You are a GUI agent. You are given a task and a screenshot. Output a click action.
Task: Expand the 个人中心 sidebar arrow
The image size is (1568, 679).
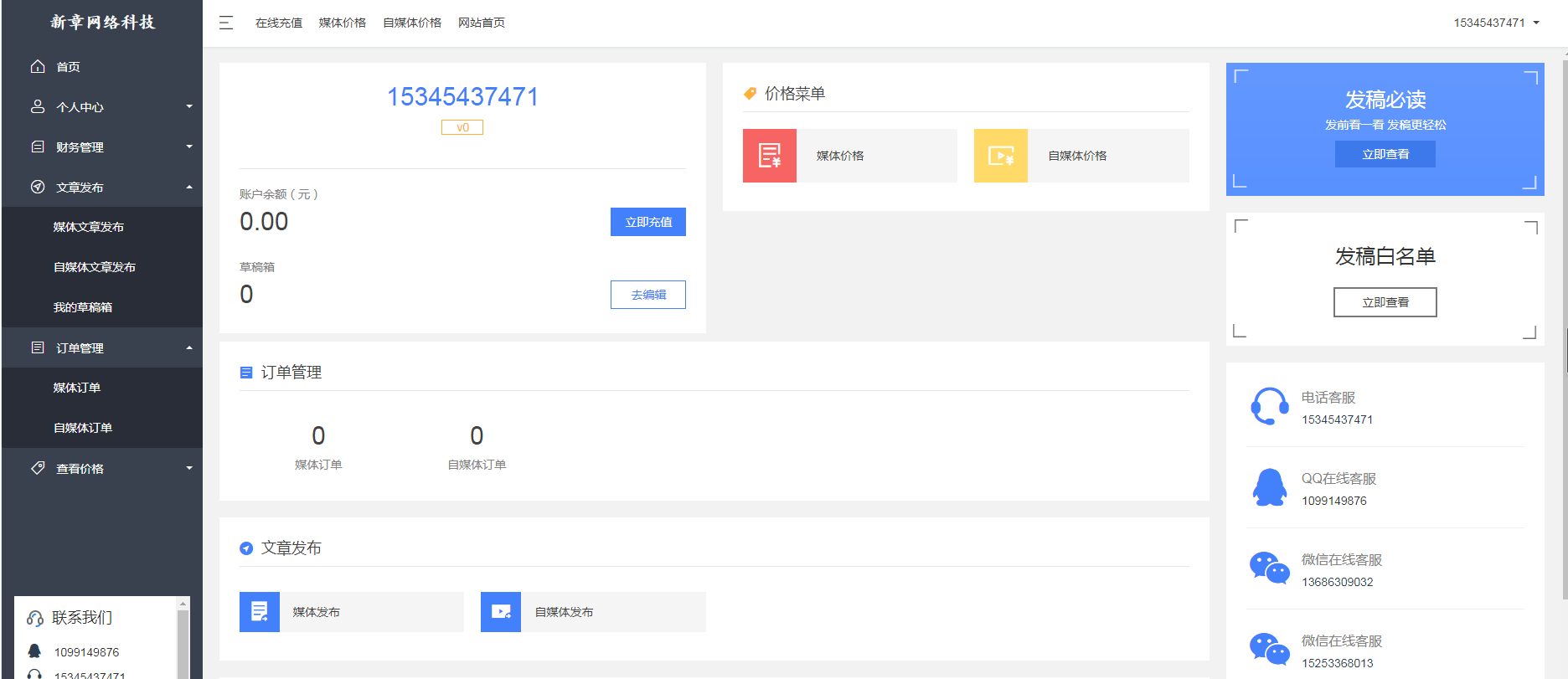click(189, 106)
